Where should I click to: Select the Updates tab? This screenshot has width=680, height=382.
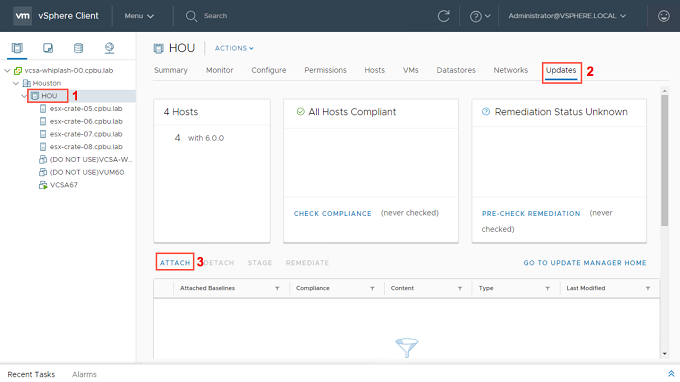click(x=561, y=70)
